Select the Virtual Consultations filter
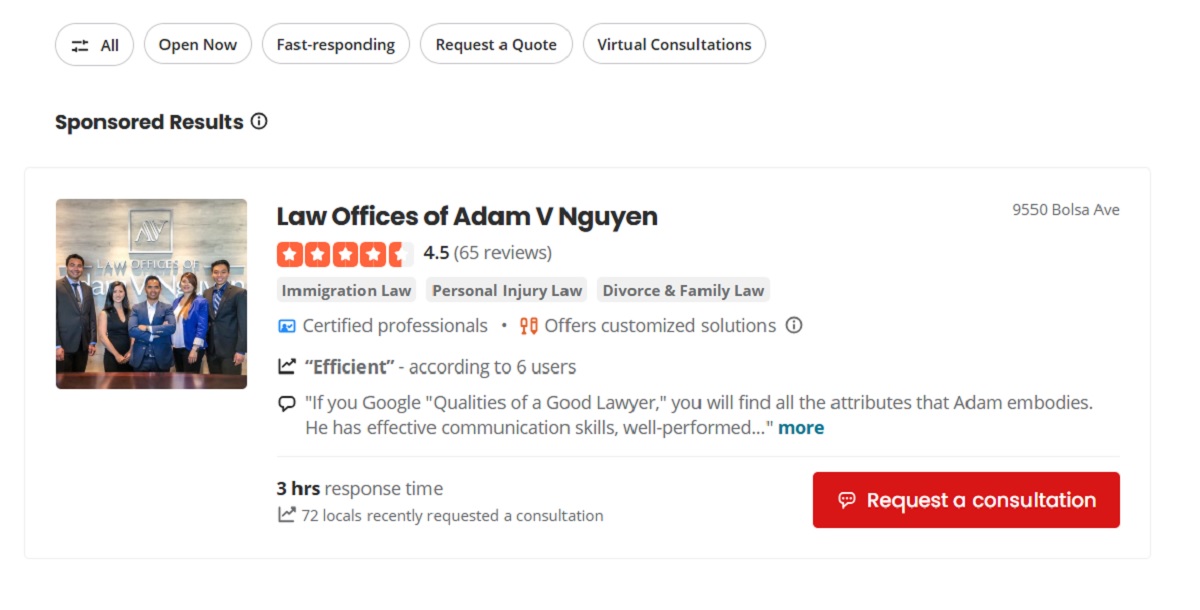The image size is (1200, 610). coord(674,45)
